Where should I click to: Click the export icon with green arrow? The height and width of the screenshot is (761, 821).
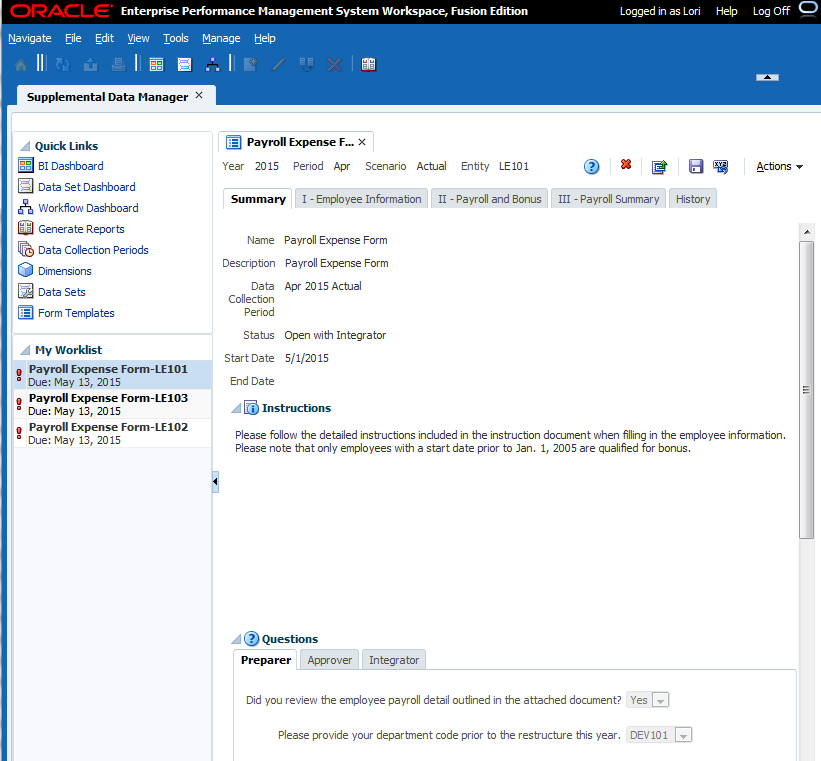tap(659, 167)
